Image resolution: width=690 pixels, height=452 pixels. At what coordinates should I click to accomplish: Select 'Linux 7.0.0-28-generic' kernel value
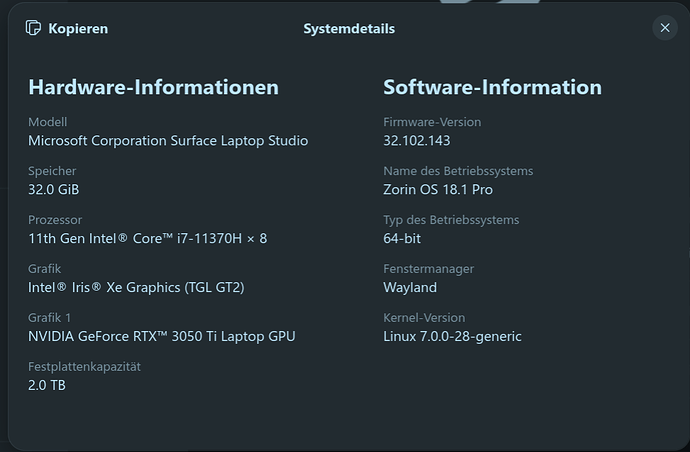tap(452, 336)
